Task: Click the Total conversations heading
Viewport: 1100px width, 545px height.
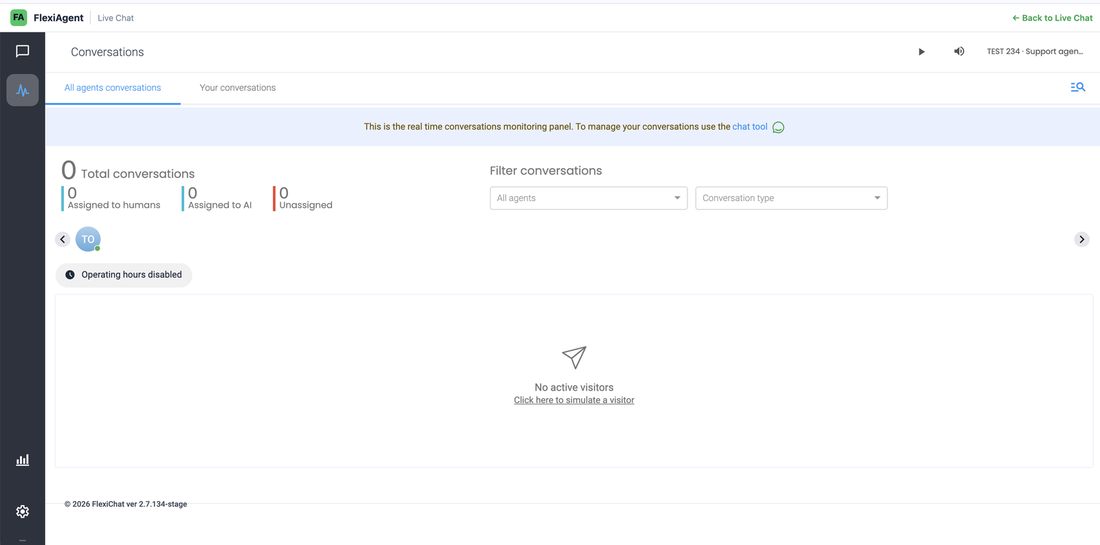Action: coord(128,171)
